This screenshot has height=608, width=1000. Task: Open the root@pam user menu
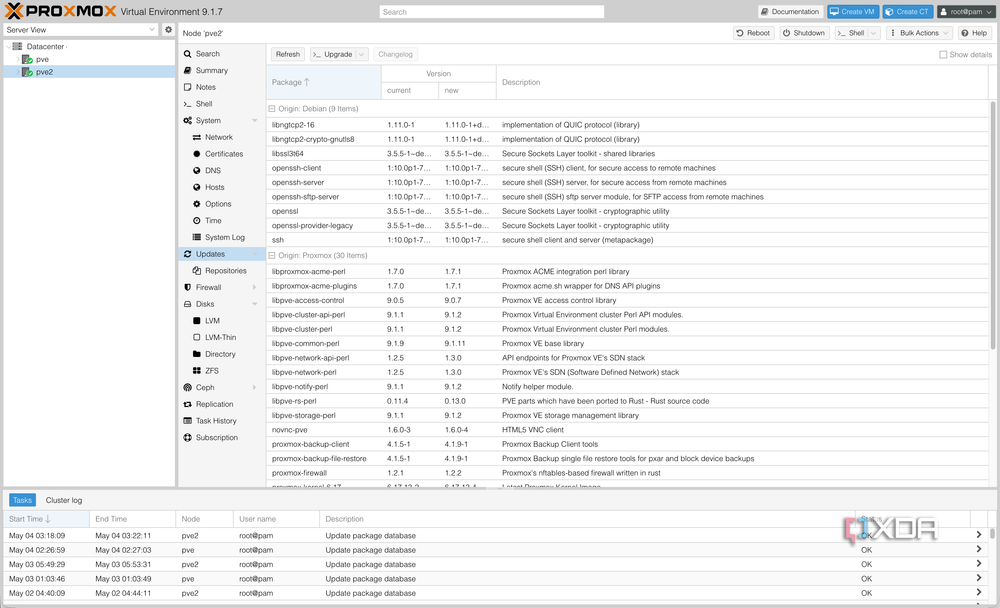point(966,11)
